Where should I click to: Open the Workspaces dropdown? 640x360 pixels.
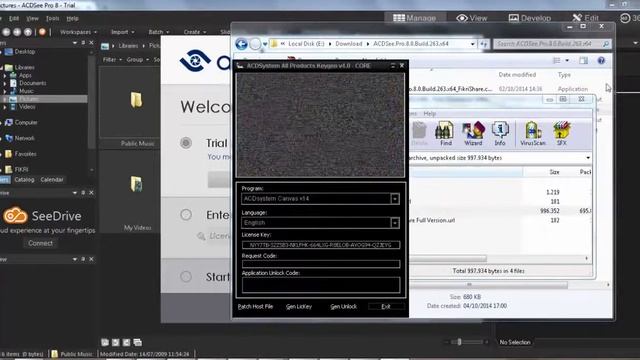[78, 32]
